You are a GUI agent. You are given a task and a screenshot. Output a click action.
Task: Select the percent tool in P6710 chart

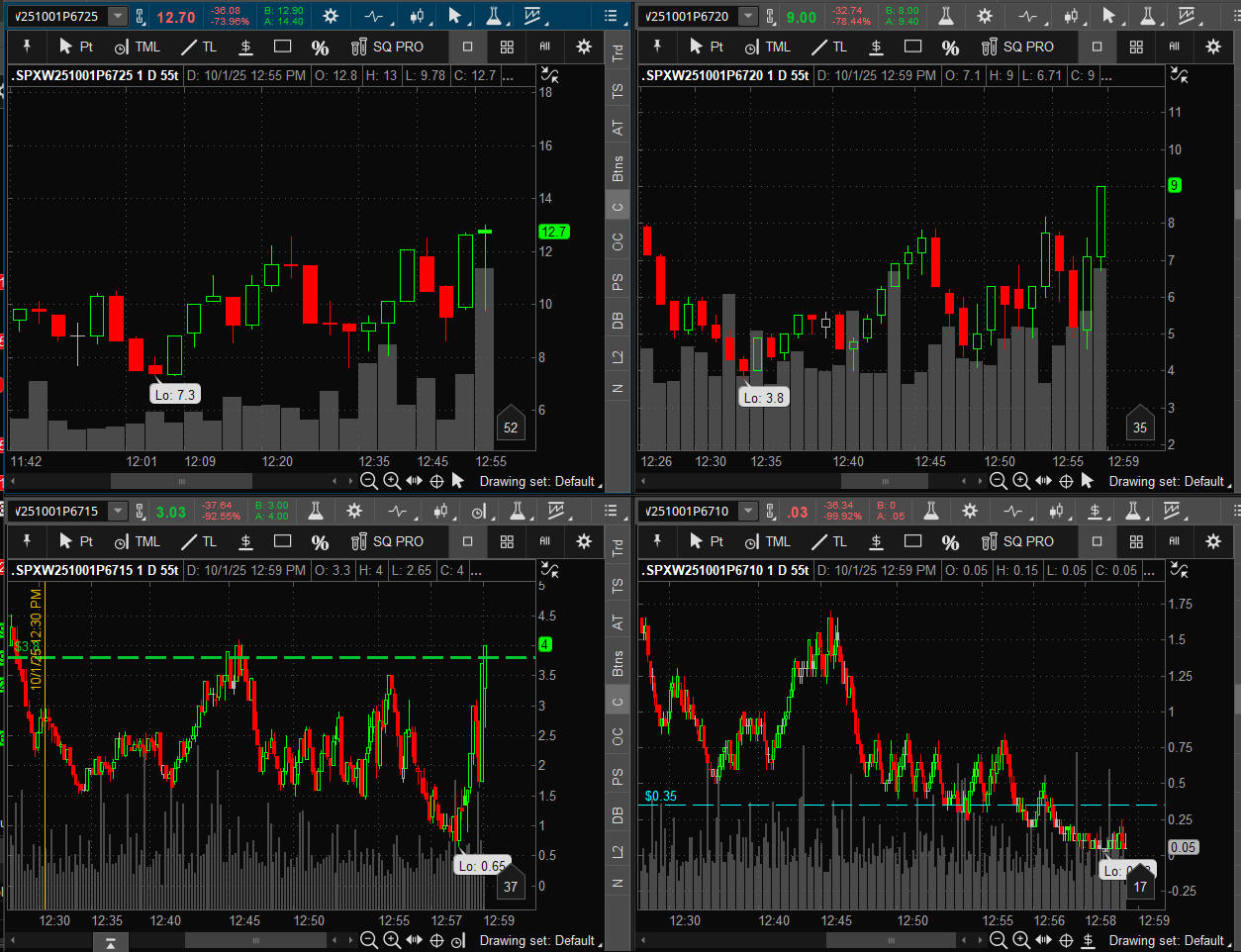950,542
